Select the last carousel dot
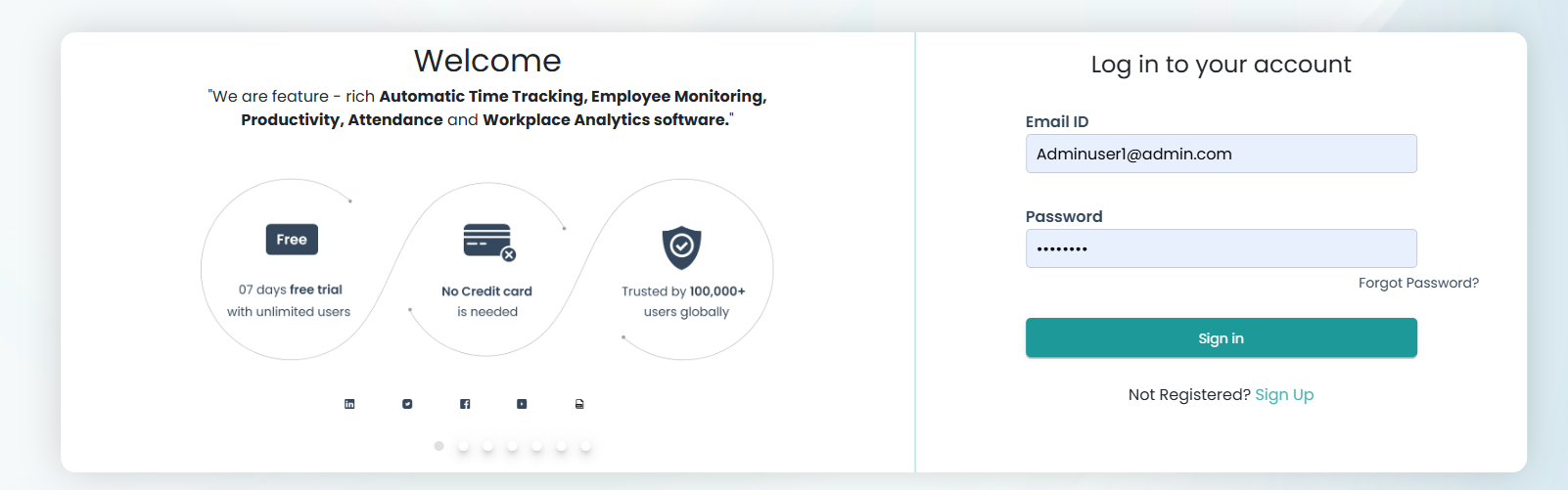The width and height of the screenshot is (1568, 490). coord(586,446)
